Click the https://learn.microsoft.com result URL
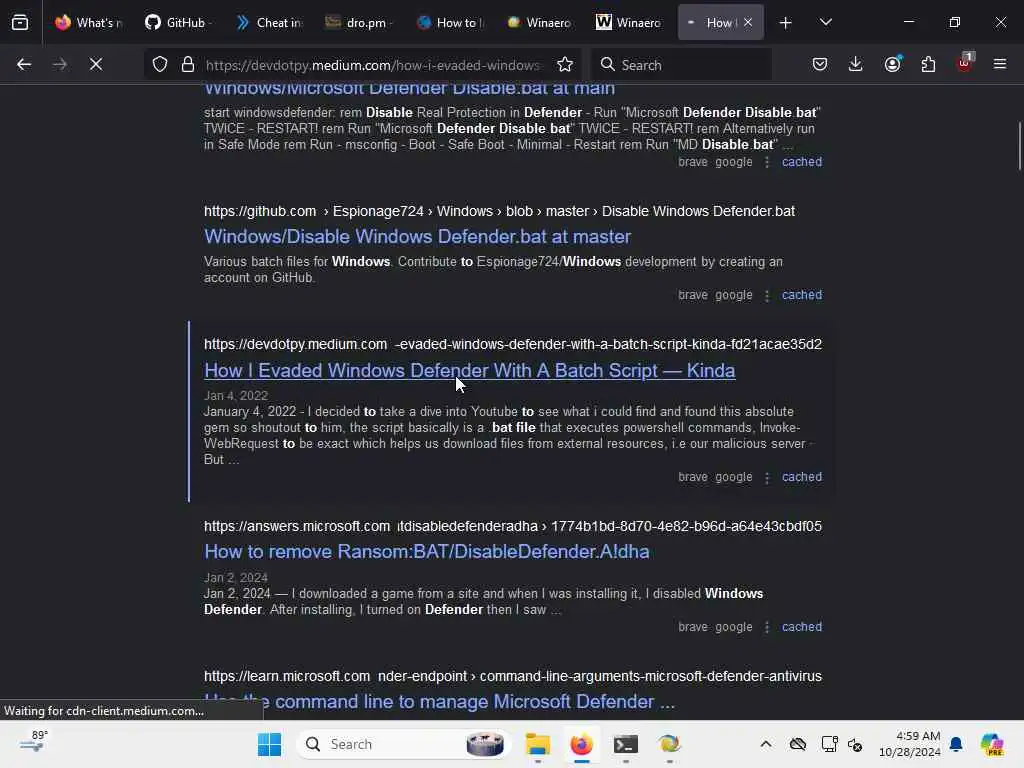 coord(513,676)
